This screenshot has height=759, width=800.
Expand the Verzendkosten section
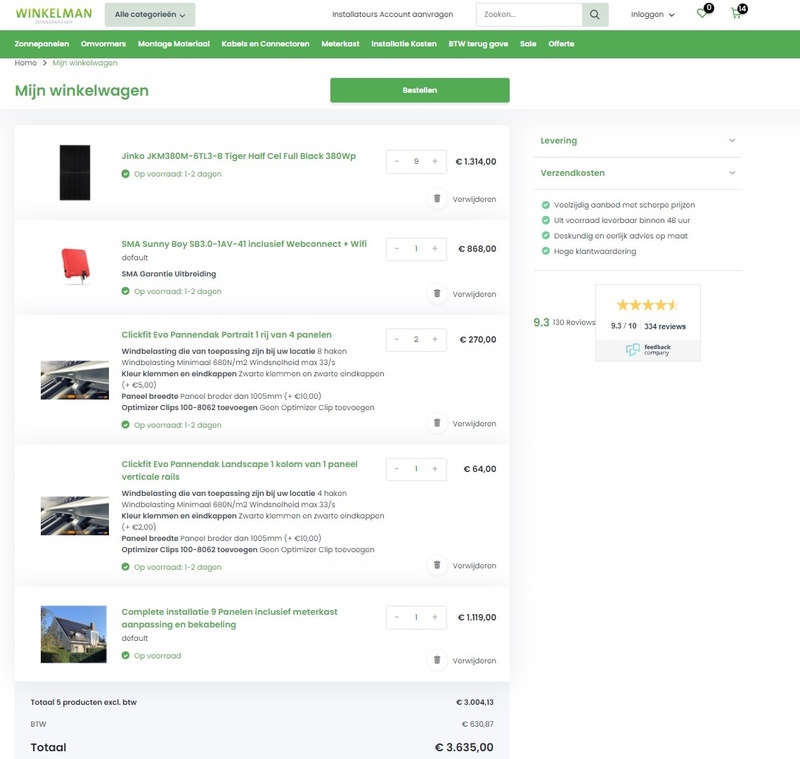[637, 173]
